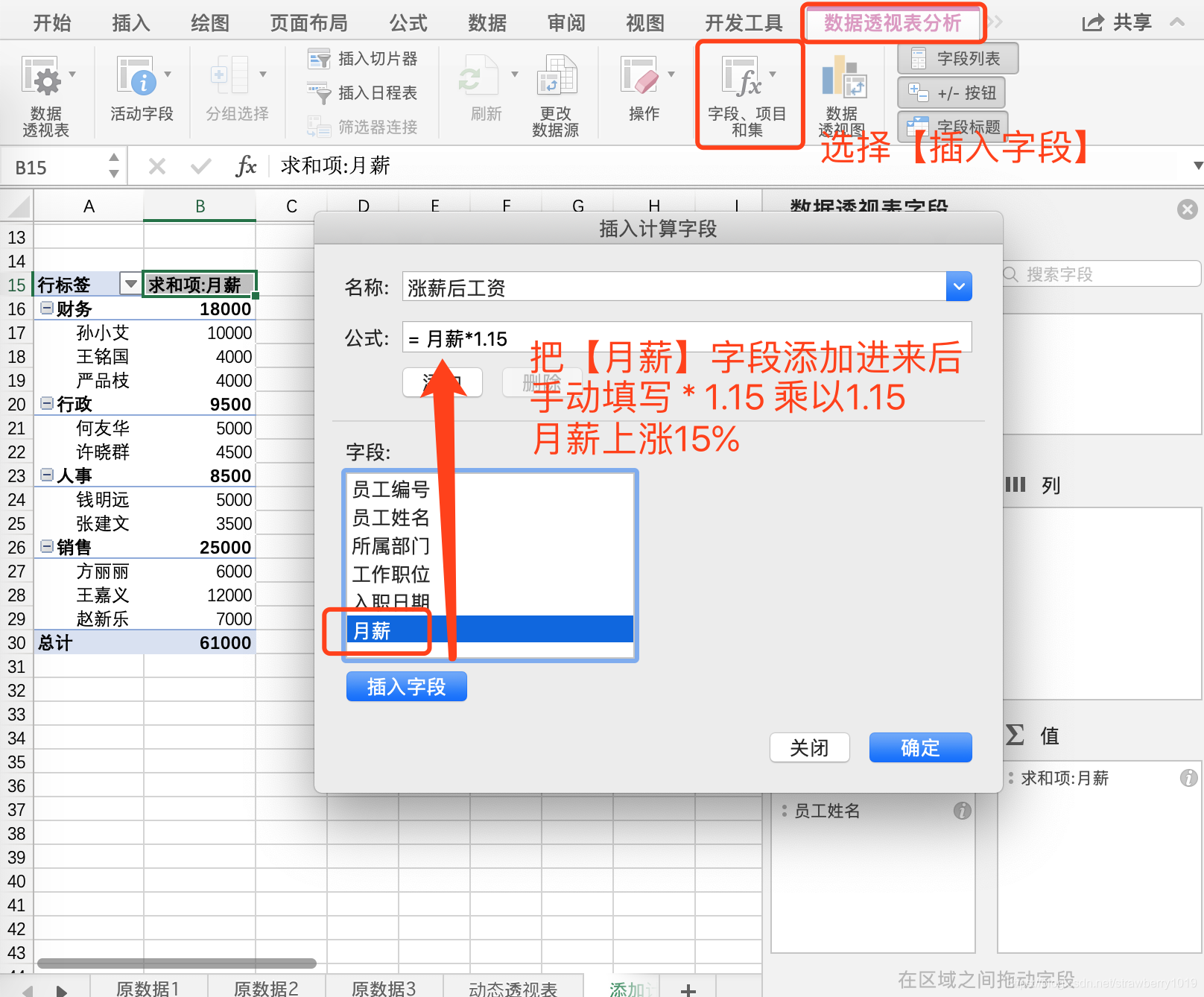Click the 关闭 button in the dialog

[810, 747]
